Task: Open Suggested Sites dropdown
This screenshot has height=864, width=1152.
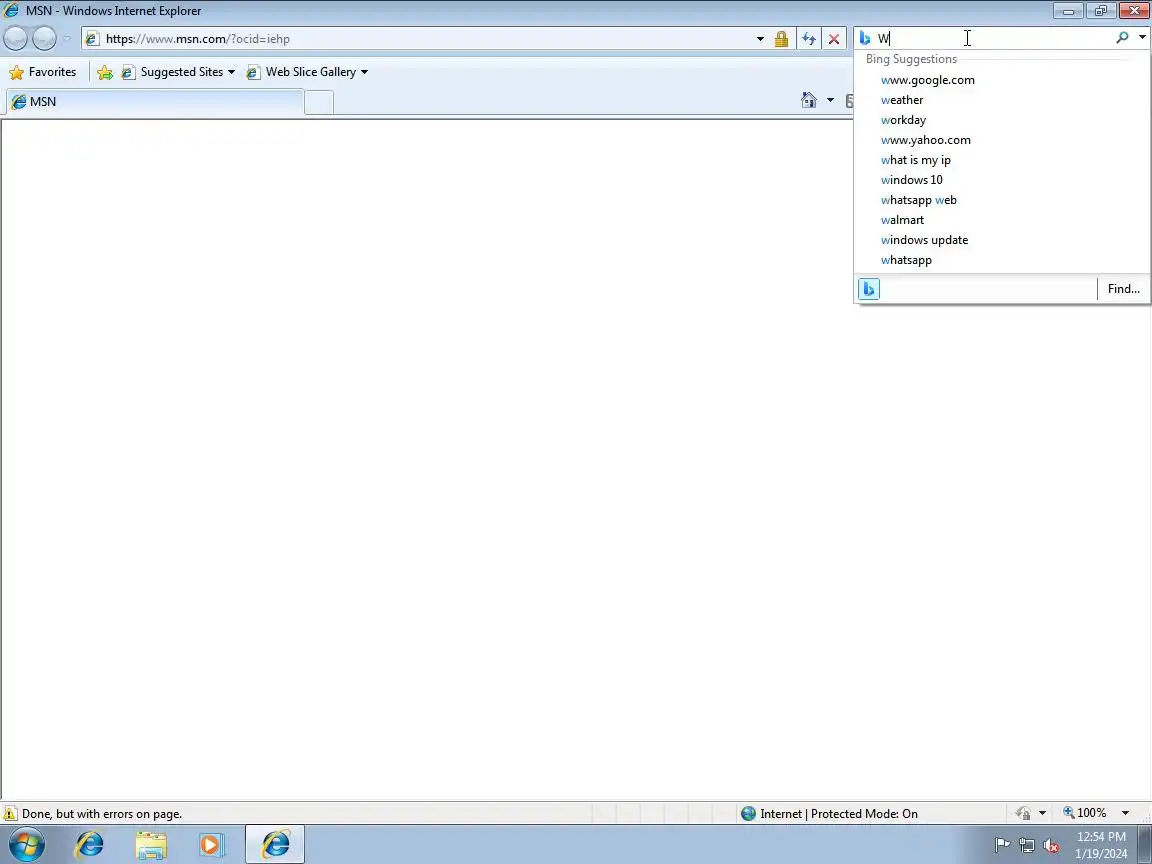Action: (179, 72)
